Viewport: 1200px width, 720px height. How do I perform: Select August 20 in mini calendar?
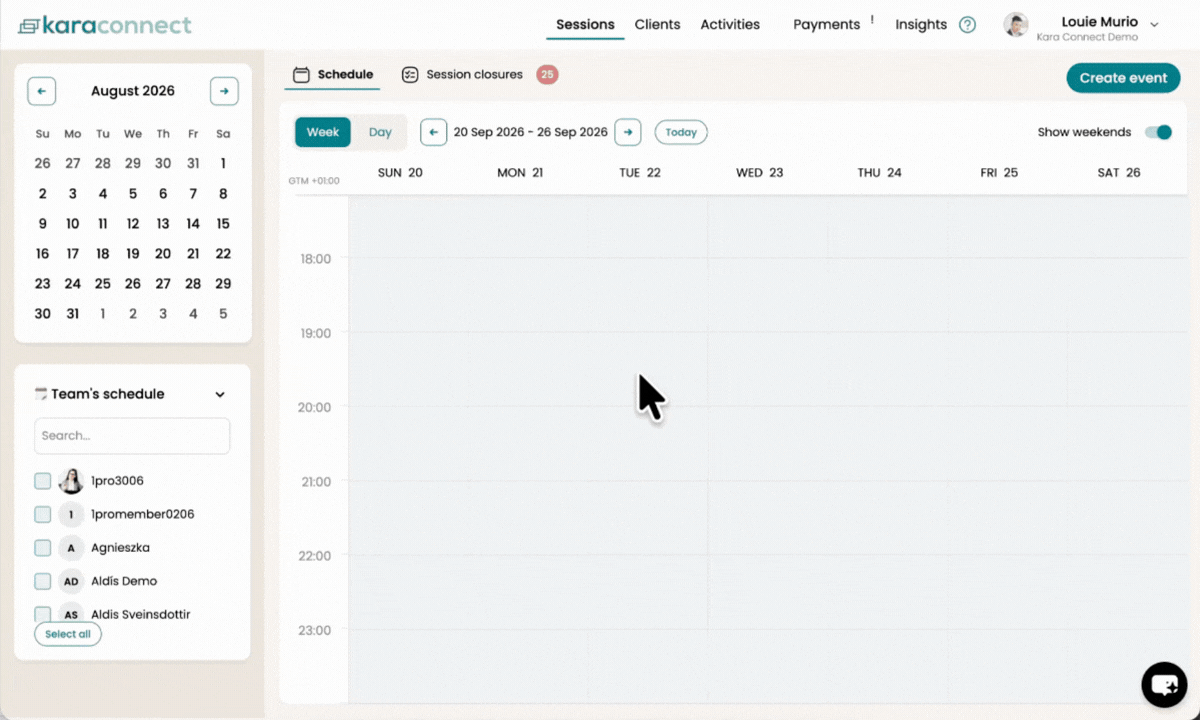click(163, 254)
